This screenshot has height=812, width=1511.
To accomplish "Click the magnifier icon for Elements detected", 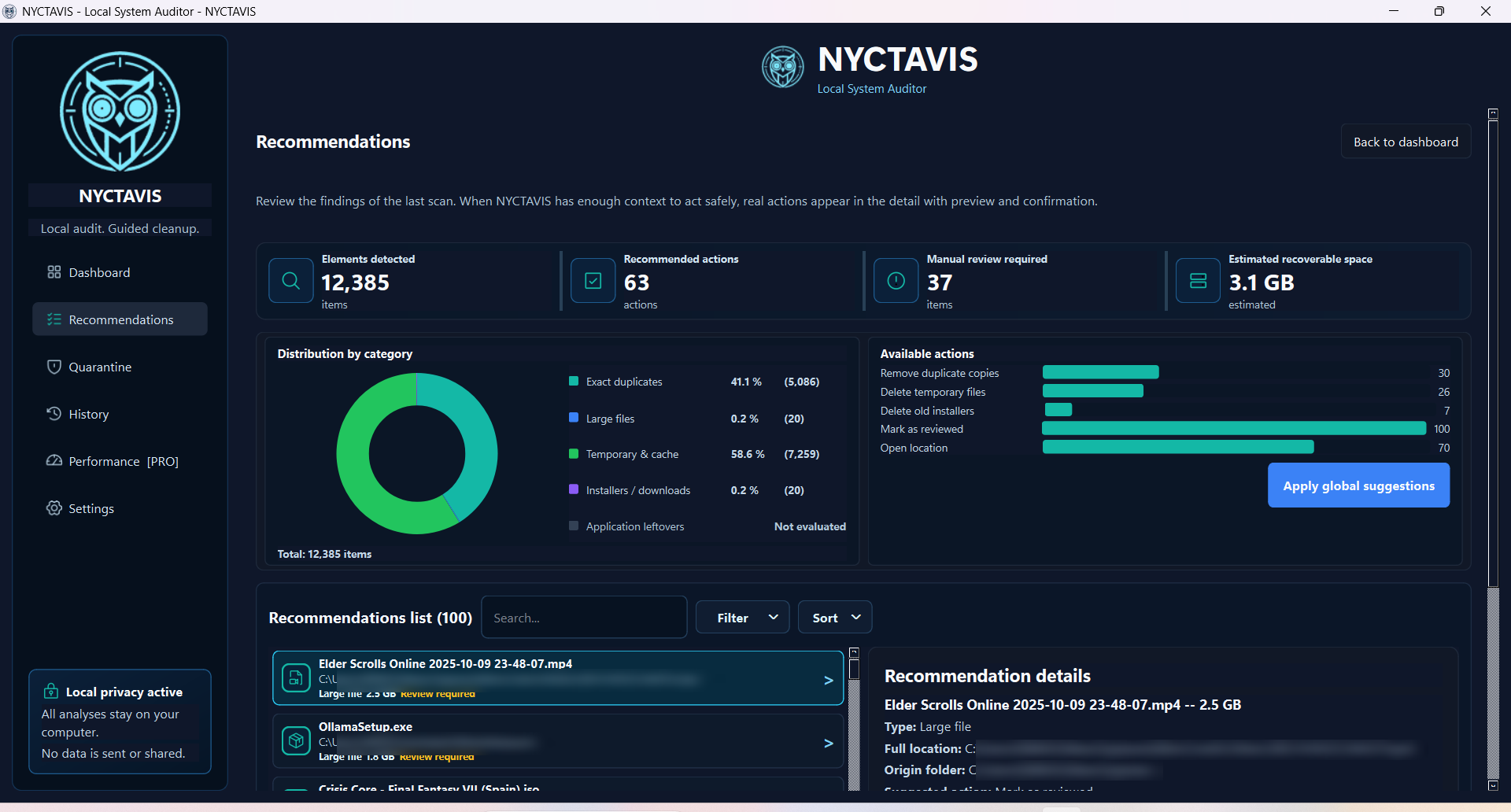I will pyautogui.click(x=290, y=281).
